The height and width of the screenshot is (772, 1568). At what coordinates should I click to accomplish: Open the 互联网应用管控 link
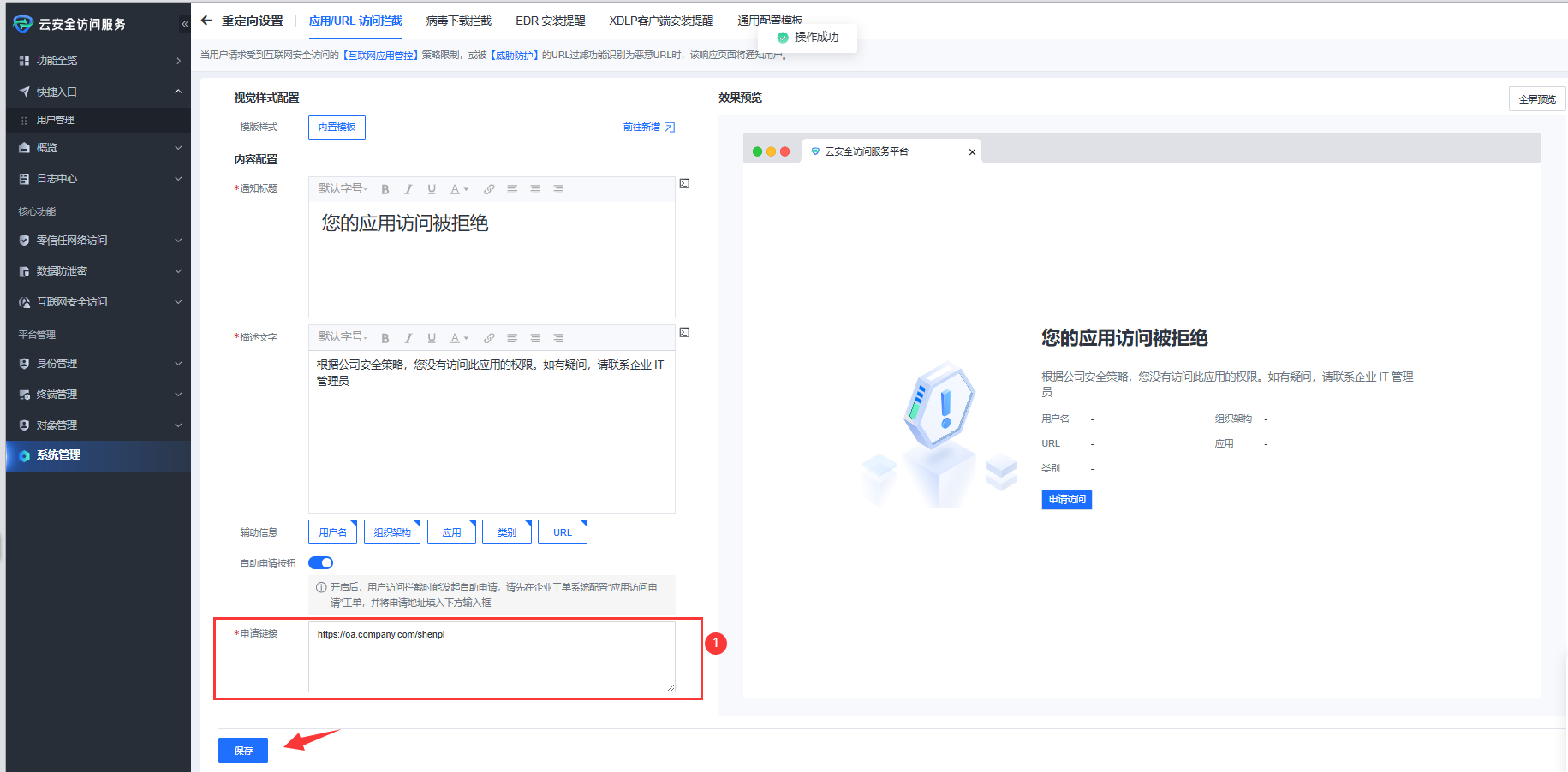tap(381, 55)
